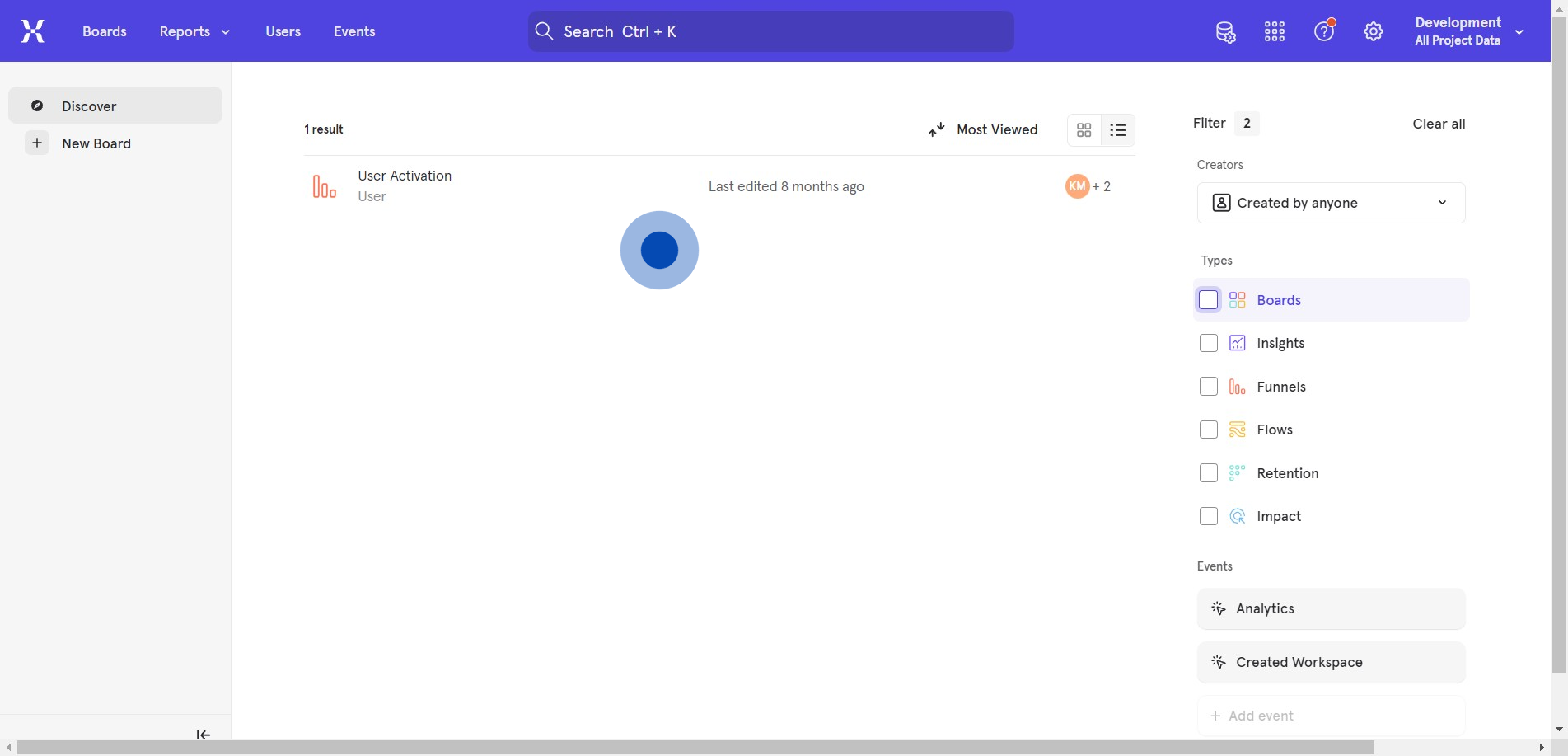Screen dimensions: 1568x756
Task: Focus the Search input field
Action: [x=770, y=31]
